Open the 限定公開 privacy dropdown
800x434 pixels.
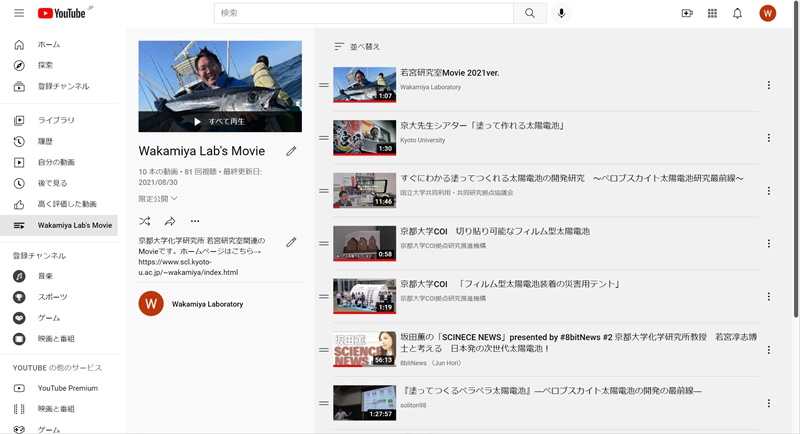click(158, 198)
